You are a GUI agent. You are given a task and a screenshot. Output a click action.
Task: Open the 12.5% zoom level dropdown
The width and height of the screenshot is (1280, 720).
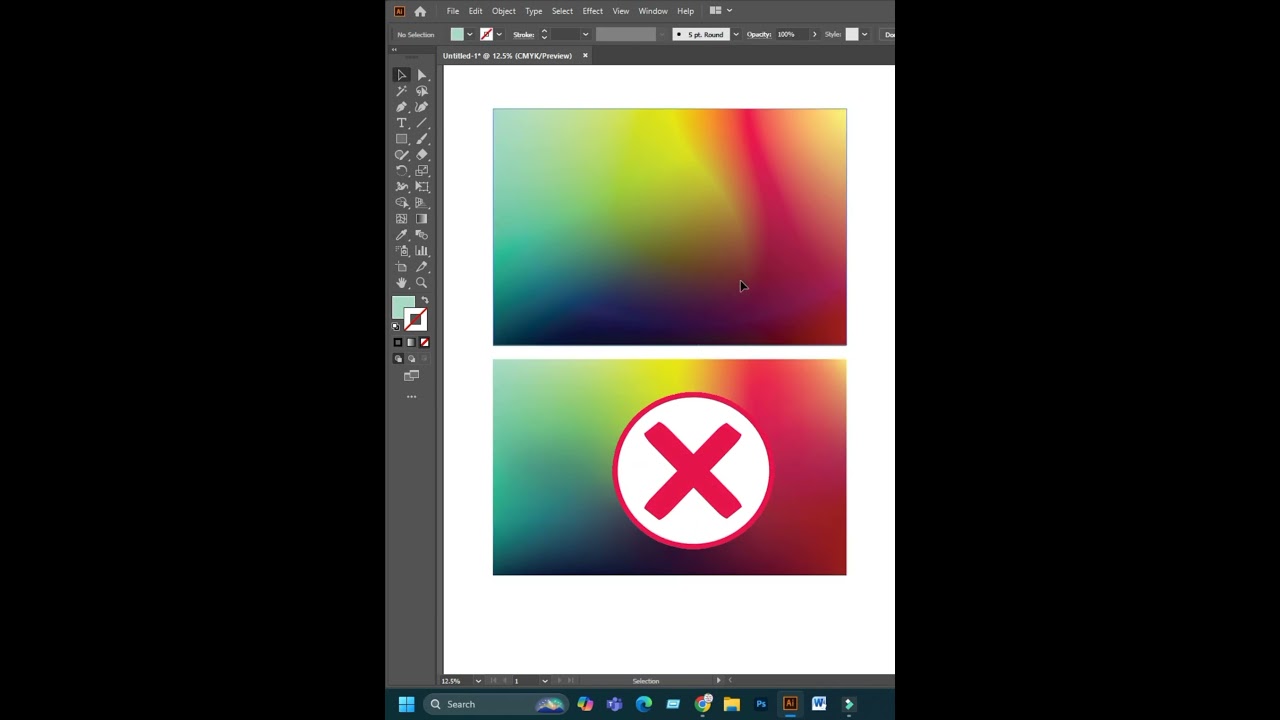(478, 681)
